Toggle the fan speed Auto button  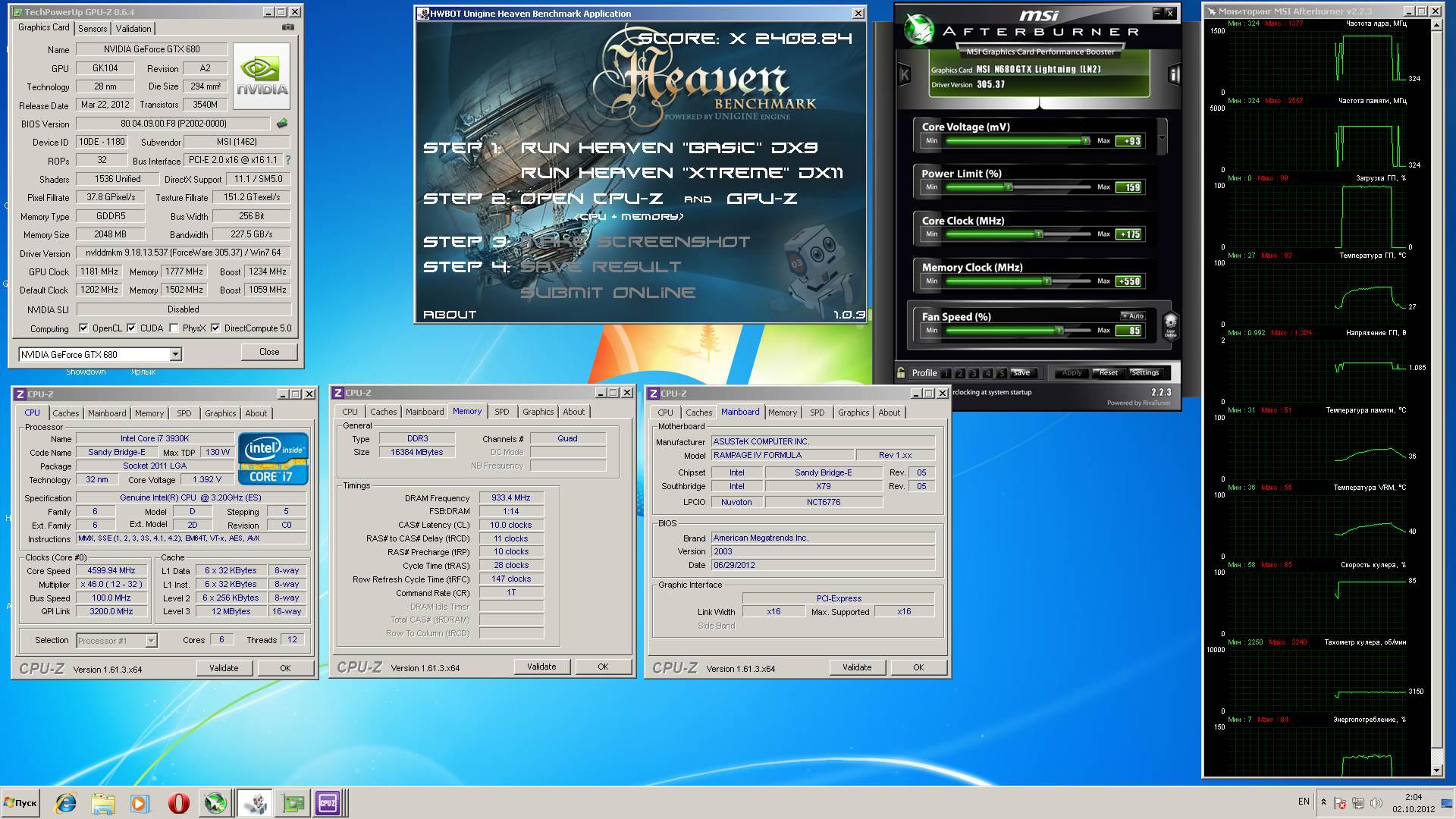(x=1133, y=315)
